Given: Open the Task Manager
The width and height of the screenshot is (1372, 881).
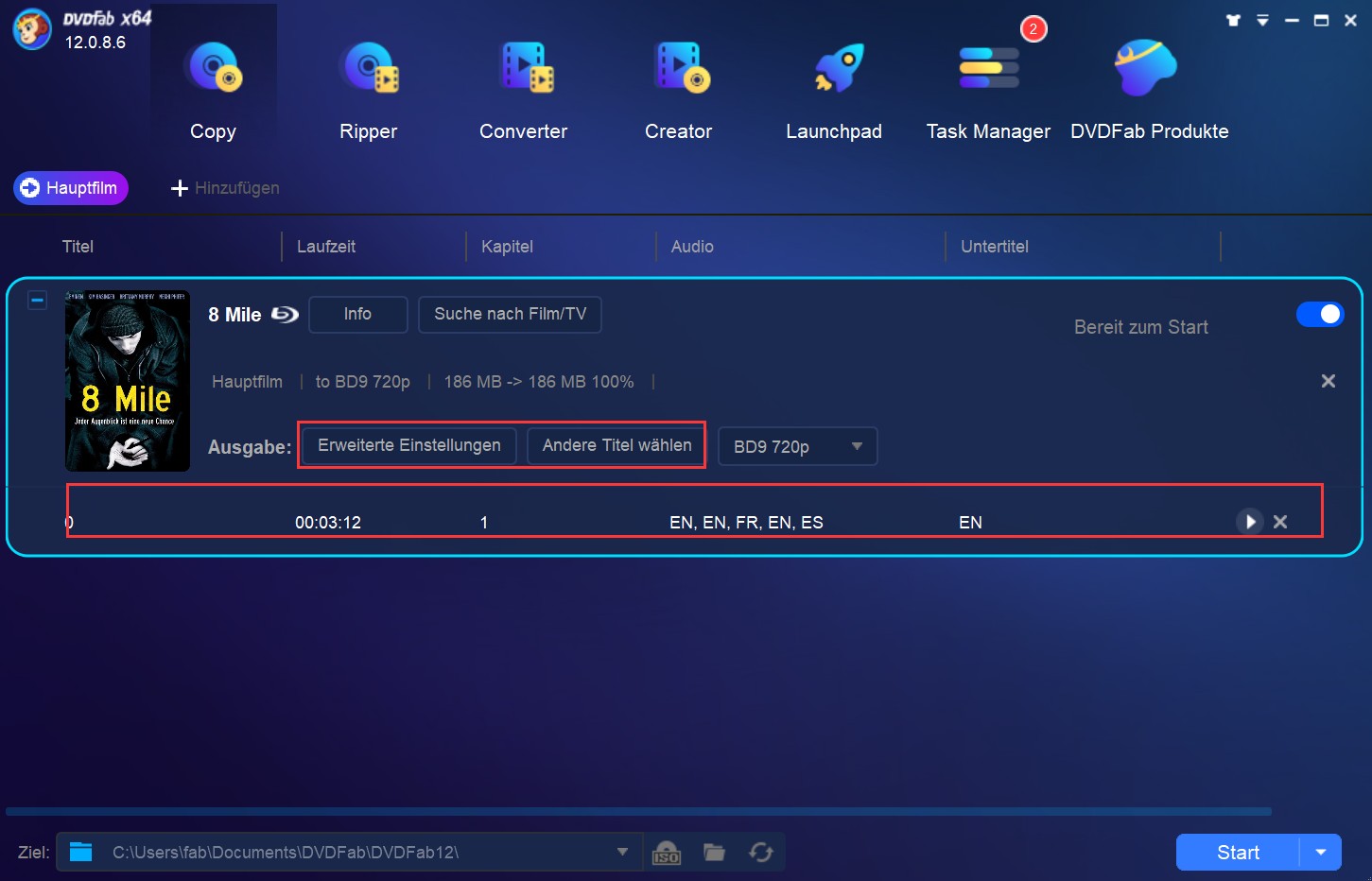Looking at the screenshot, I should 989,91.
